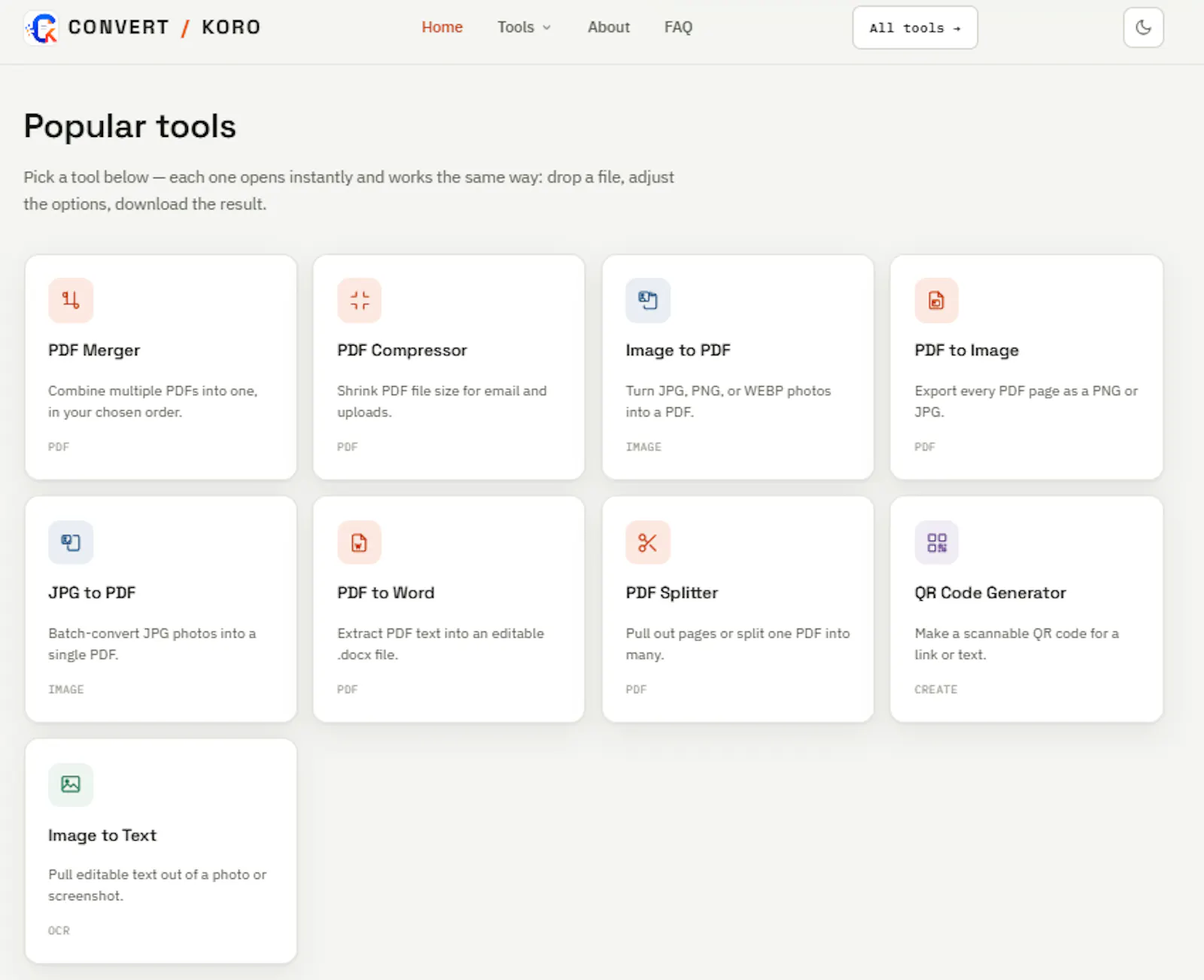The image size is (1204, 980).
Task: Click the Image to PDF icon
Action: pyautogui.click(x=648, y=300)
